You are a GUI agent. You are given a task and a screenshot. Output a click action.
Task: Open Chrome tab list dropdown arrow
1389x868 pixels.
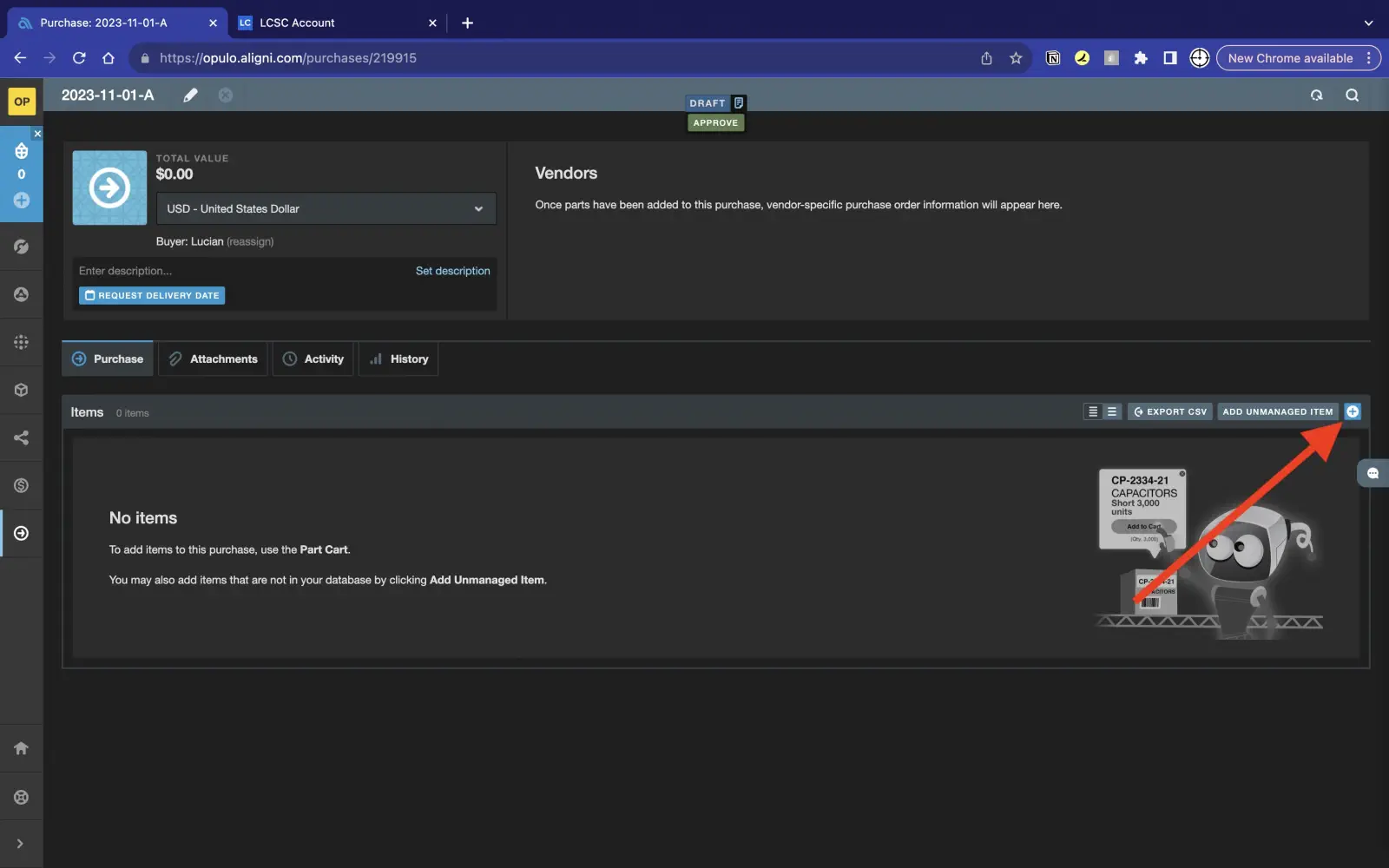coord(1368,23)
